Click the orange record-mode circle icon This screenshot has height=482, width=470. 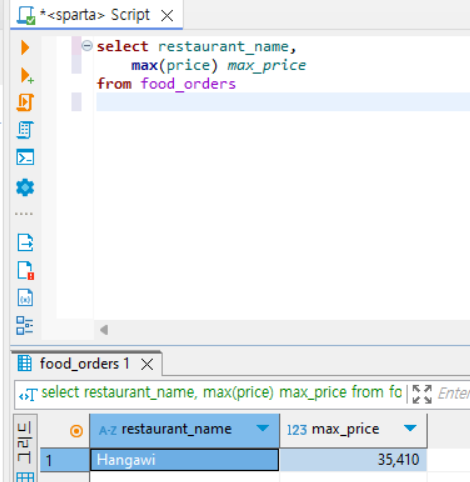(76, 431)
